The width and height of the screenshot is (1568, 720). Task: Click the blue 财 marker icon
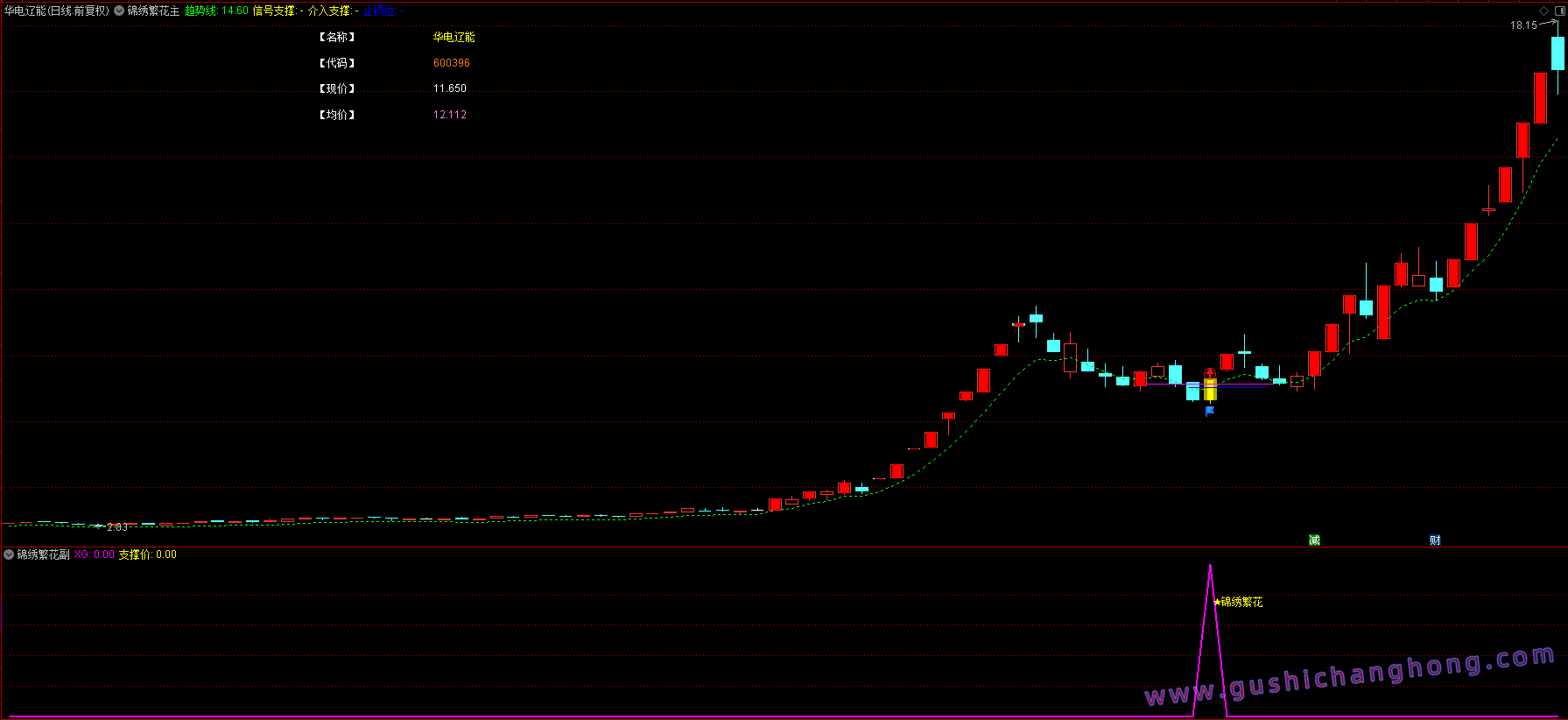[x=1435, y=540]
